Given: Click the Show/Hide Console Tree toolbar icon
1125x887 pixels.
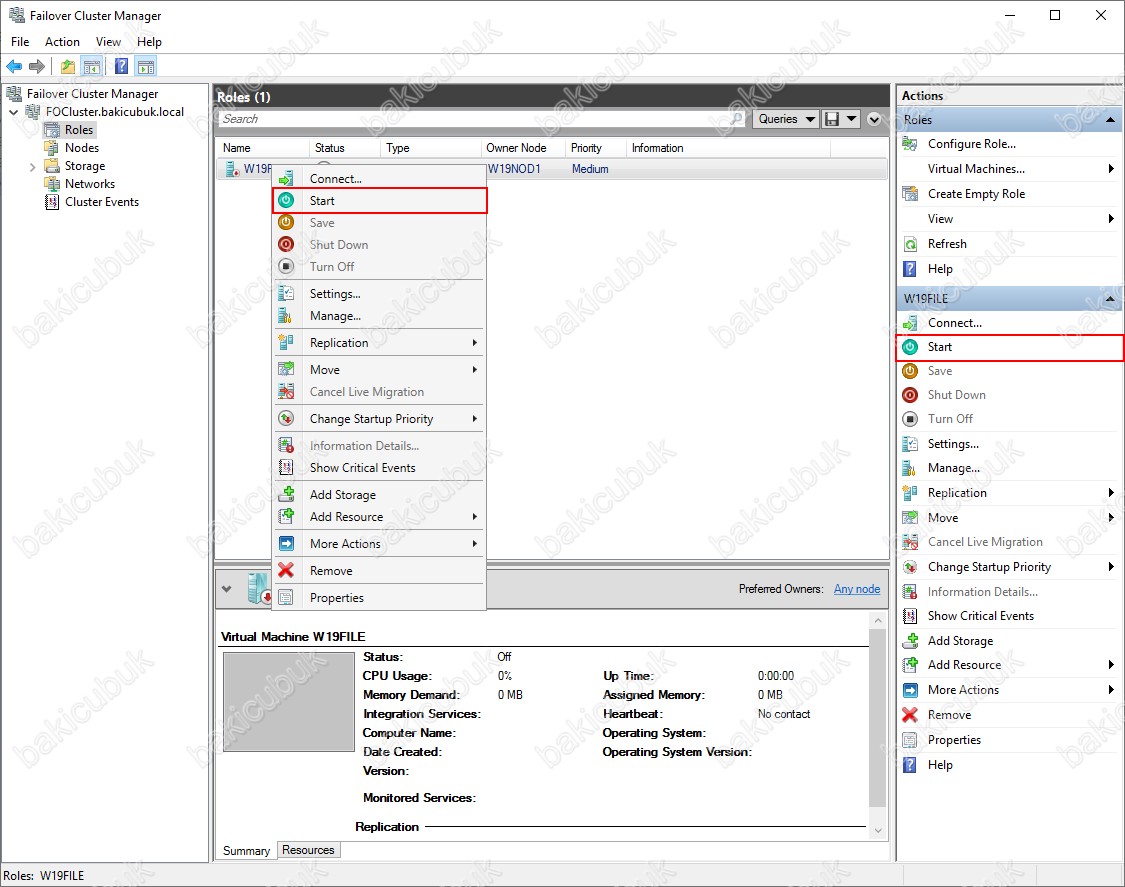Looking at the screenshot, I should pyautogui.click(x=91, y=67).
